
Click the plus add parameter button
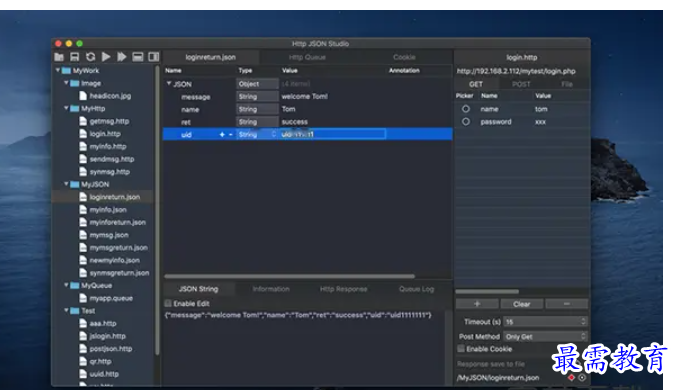coord(477,304)
